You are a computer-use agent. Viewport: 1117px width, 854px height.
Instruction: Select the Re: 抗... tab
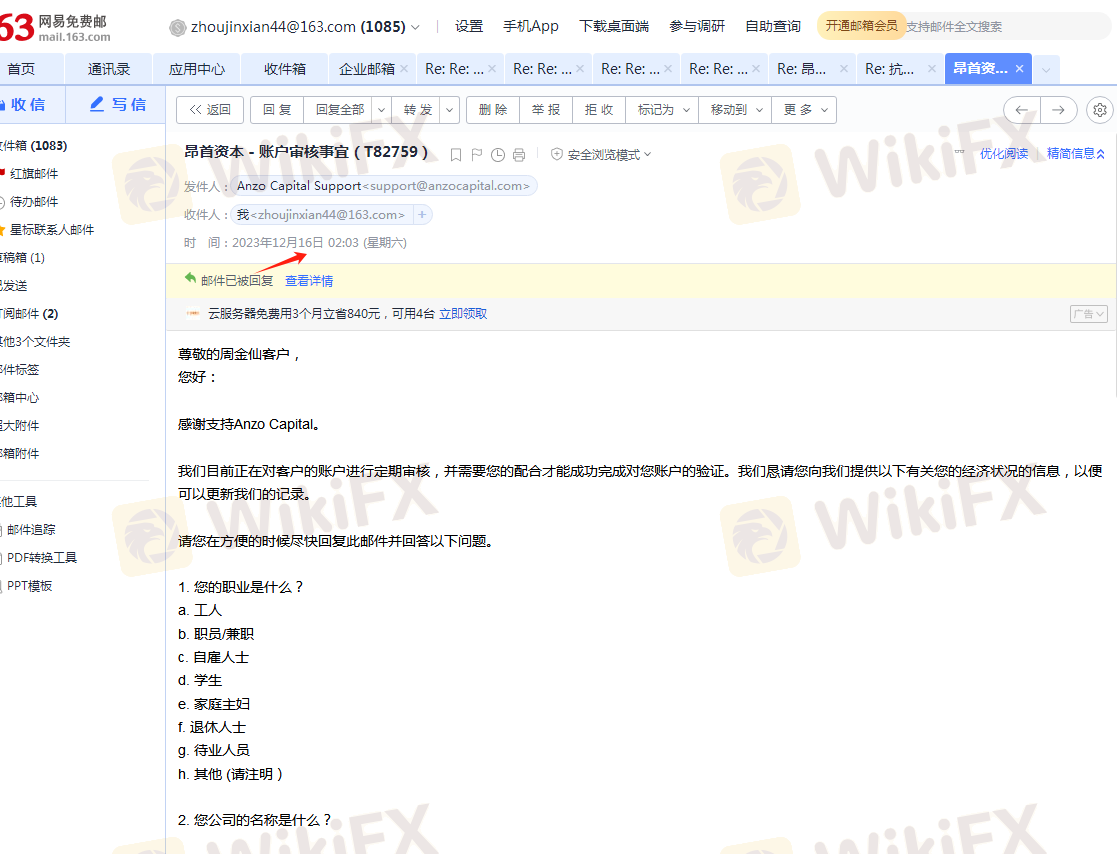point(890,69)
